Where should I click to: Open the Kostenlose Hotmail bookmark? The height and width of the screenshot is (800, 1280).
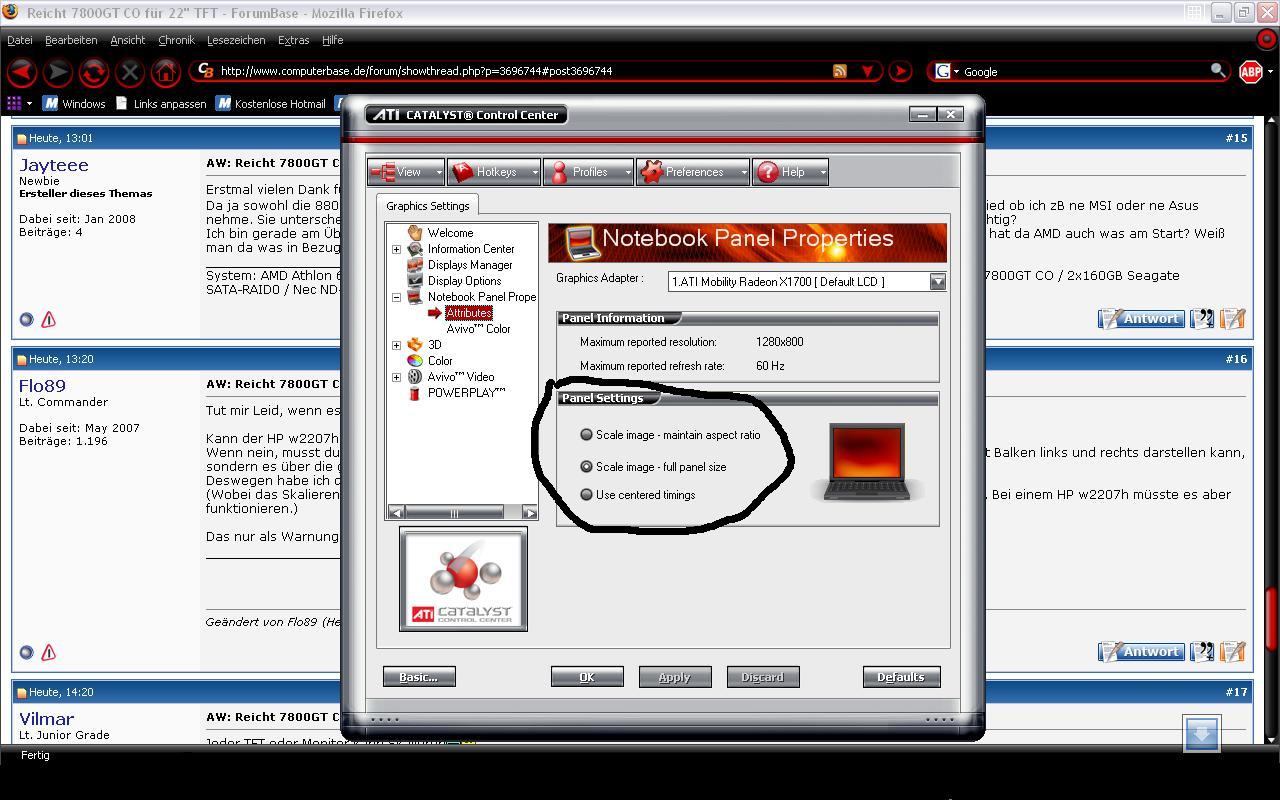point(271,103)
